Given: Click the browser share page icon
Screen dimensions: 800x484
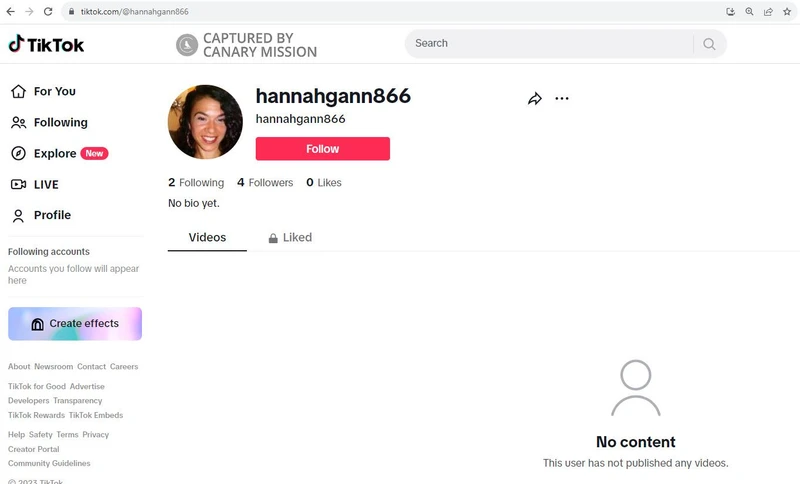Looking at the screenshot, I should (x=768, y=11).
